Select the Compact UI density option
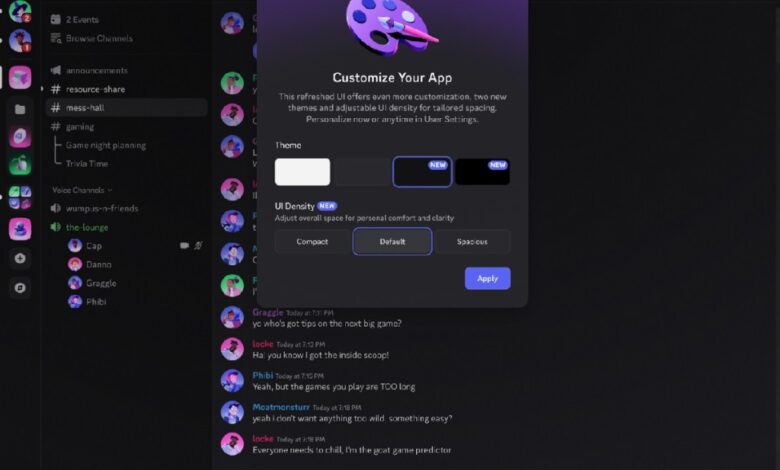 (x=312, y=242)
